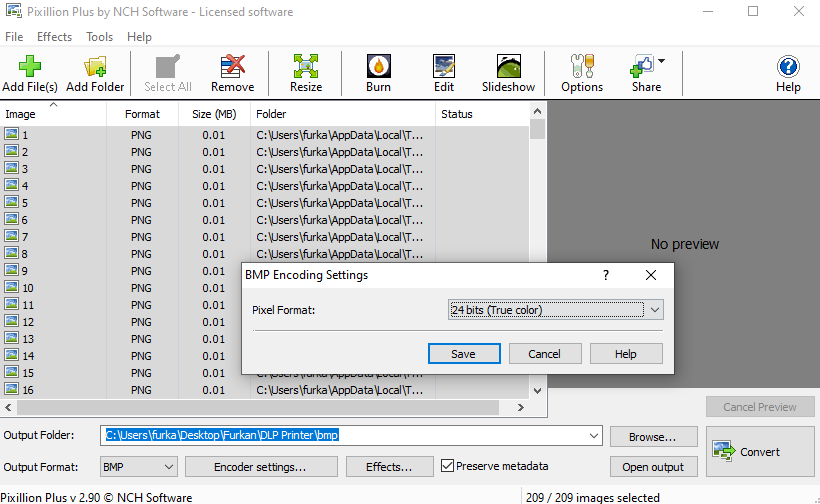Click the horizontal scroll right arrow

521,407
